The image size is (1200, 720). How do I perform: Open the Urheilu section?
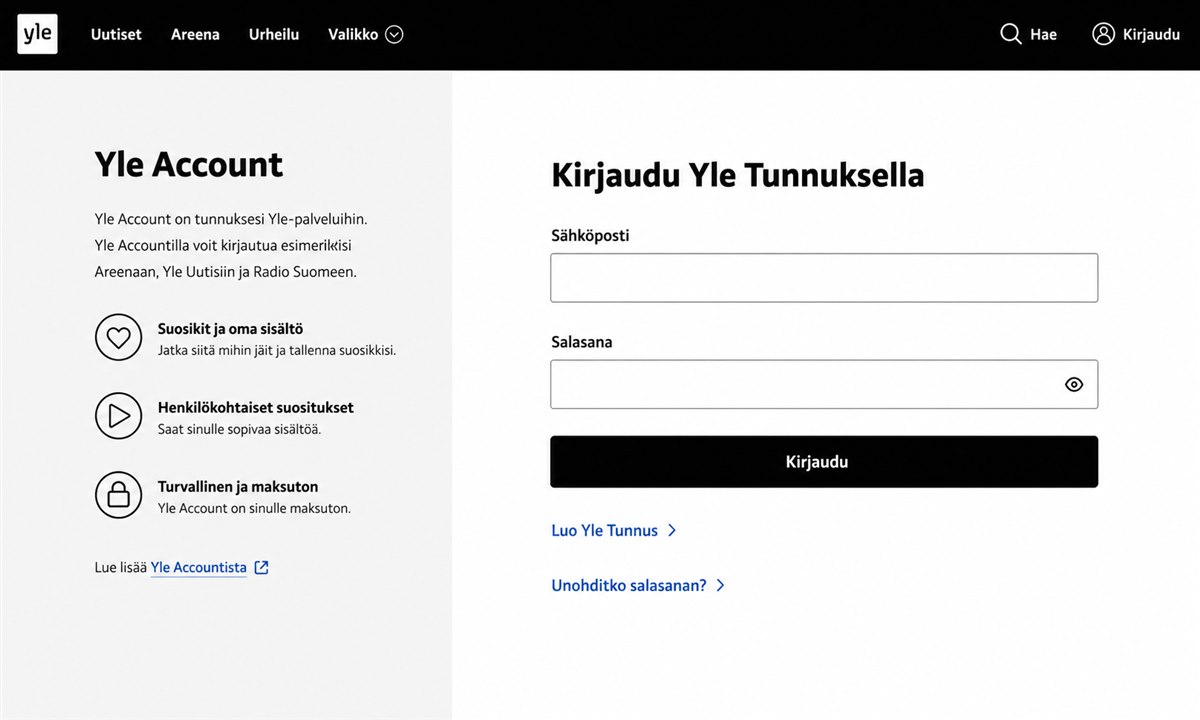coord(274,34)
